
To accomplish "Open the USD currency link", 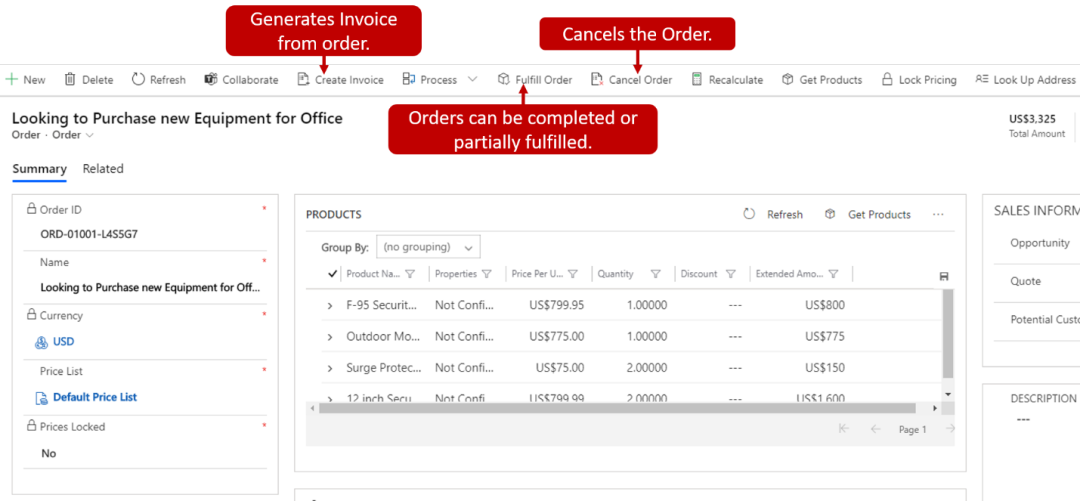I will (63, 342).
